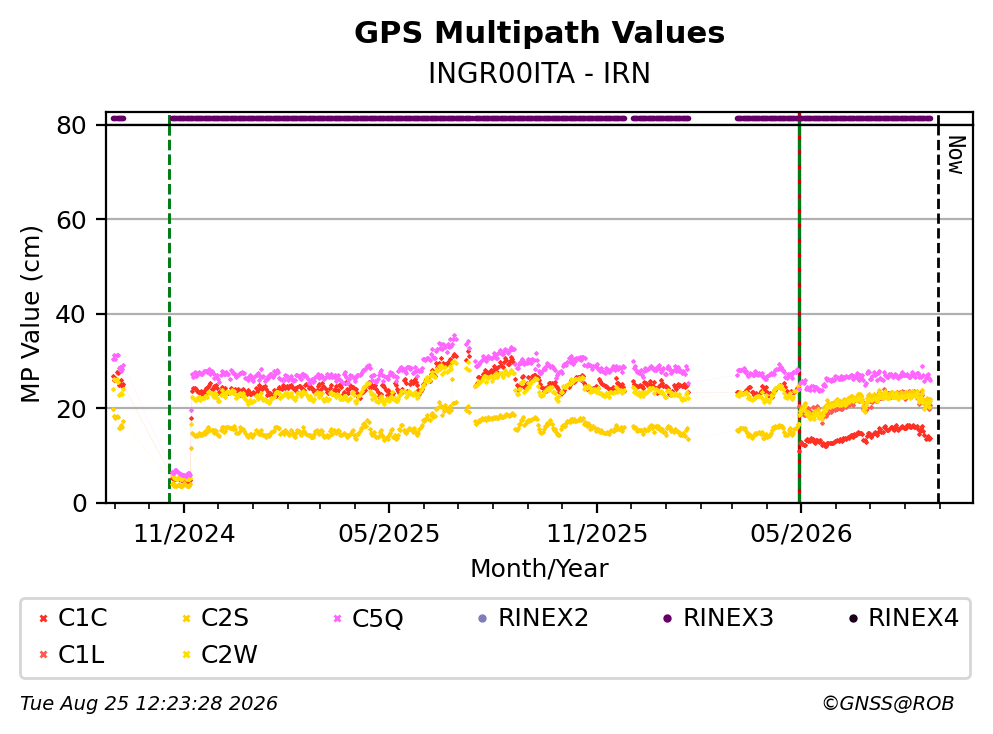Click the red C1C legend marker
993x734 pixels.
point(43,619)
